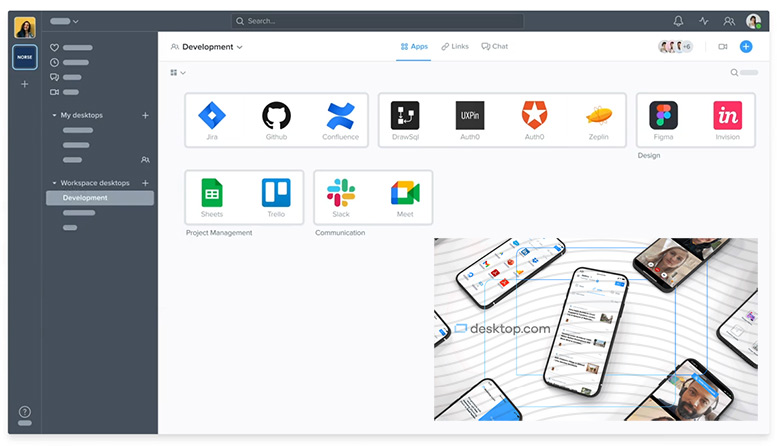Add a new Workspace desktop
The height and width of the screenshot is (446, 780).
[x=145, y=183]
